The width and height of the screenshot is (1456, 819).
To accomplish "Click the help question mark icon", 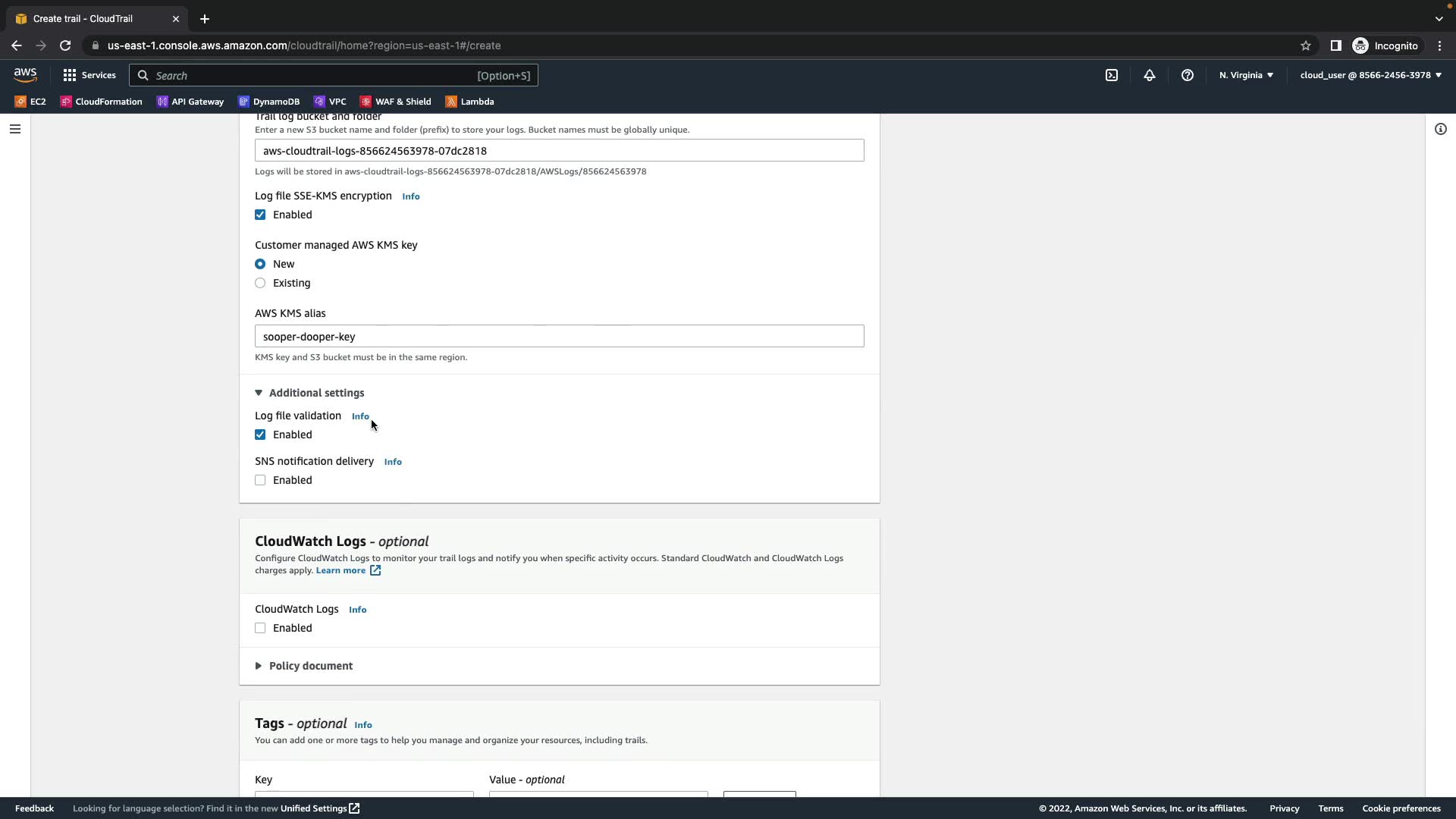I will pyautogui.click(x=1188, y=75).
